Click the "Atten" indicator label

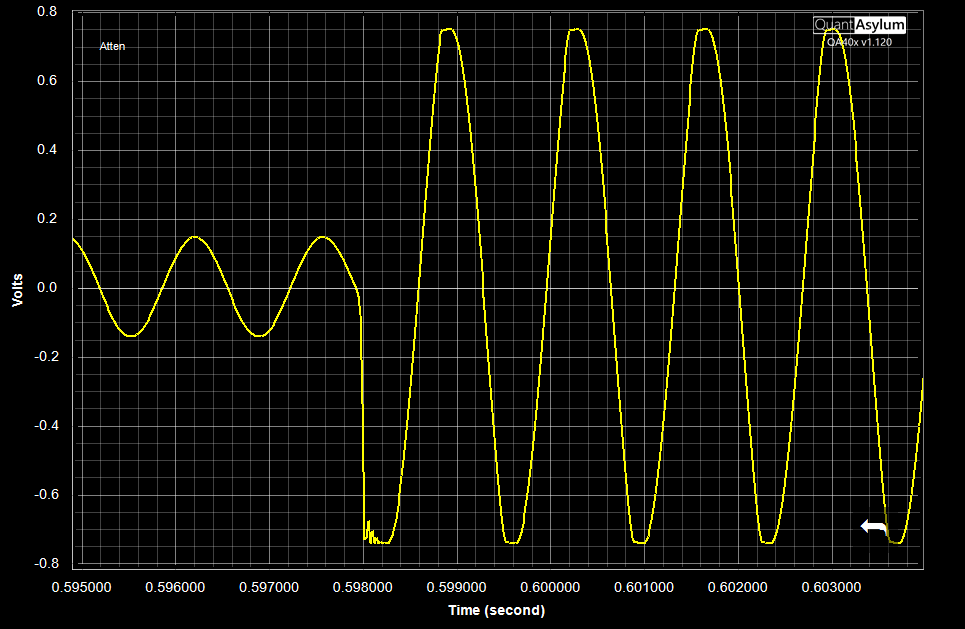(113, 46)
